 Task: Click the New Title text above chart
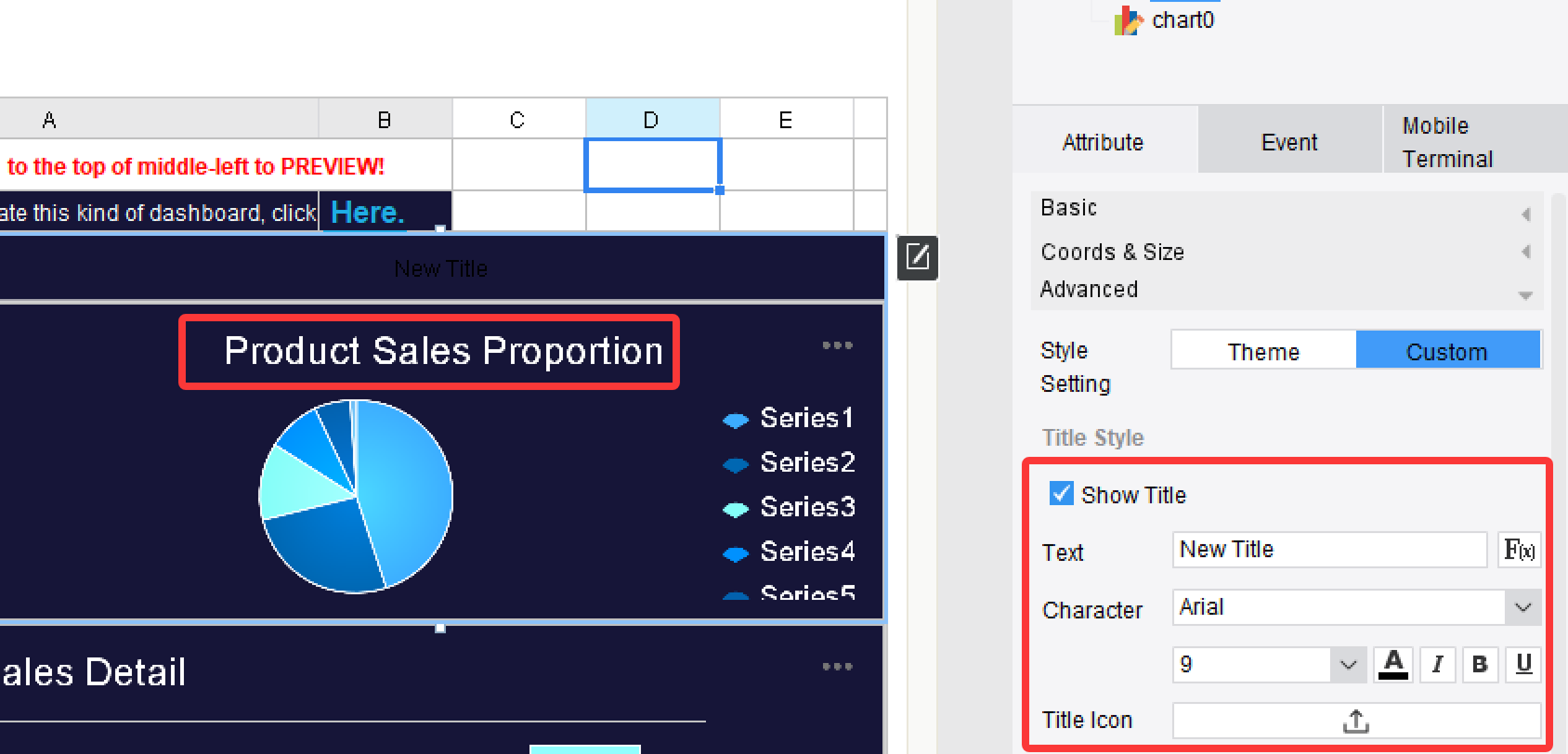pyautogui.click(x=440, y=269)
